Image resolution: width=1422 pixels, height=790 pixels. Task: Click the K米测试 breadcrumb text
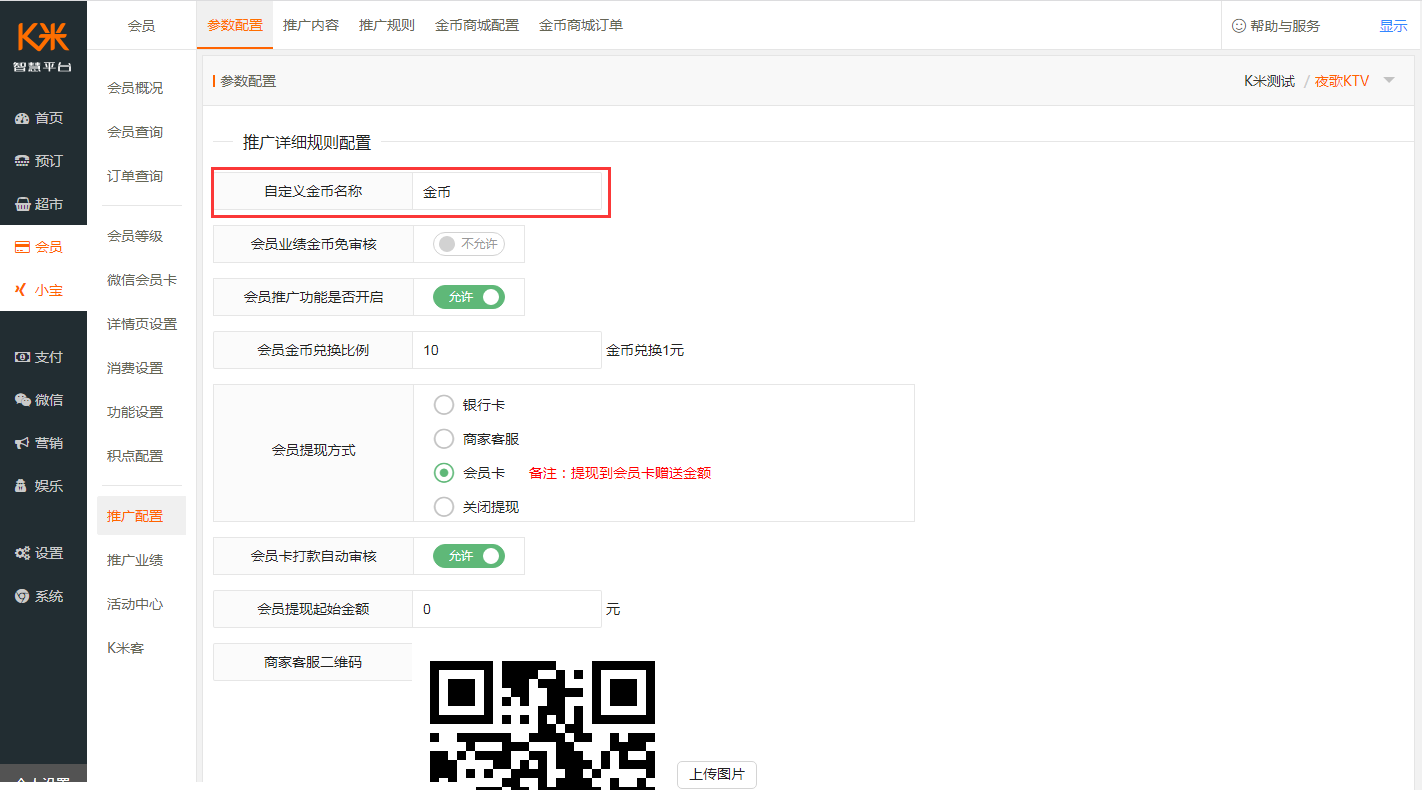coord(1269,81)
